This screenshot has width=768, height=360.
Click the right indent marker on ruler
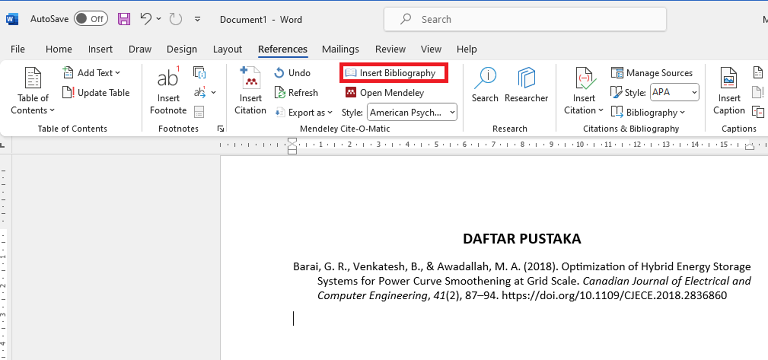[x=750, y=146]
